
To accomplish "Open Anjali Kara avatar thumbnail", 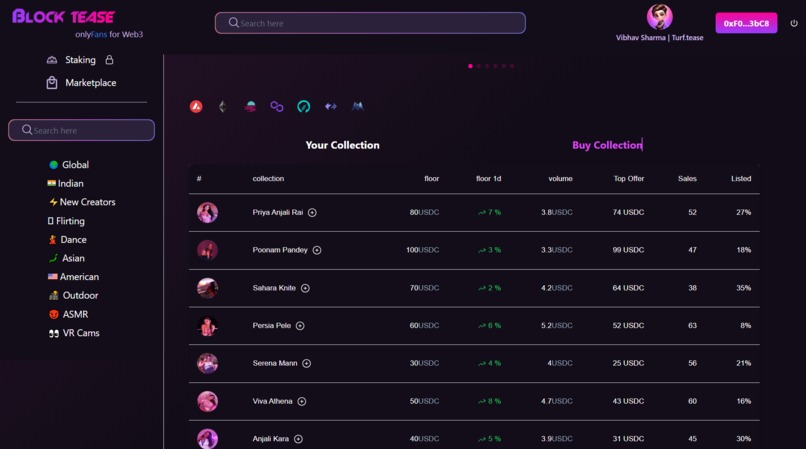I will pyautogui.click(x=207, y=439).
